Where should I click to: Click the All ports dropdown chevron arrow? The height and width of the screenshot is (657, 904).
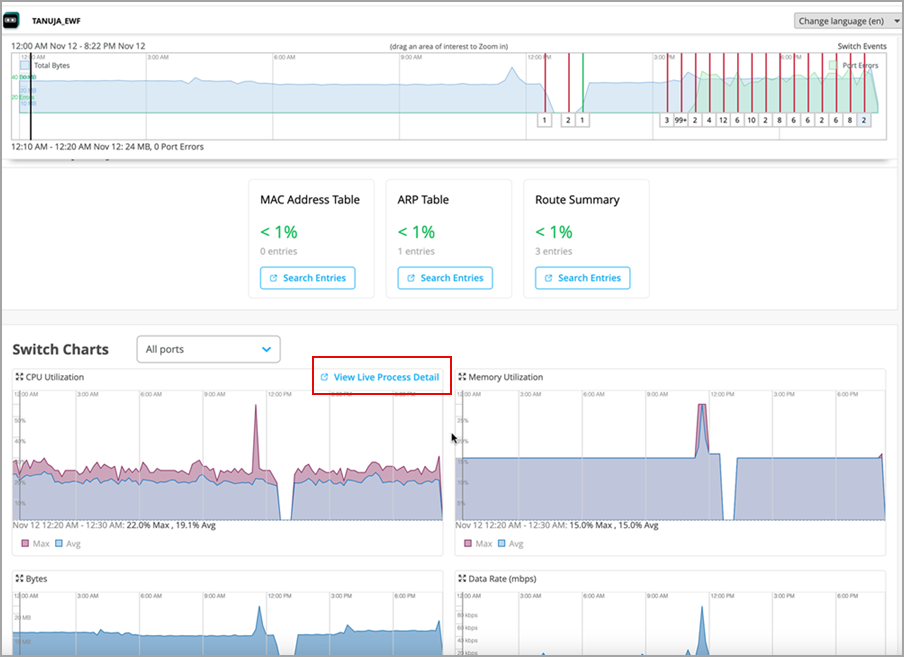(x=266, y=349)
